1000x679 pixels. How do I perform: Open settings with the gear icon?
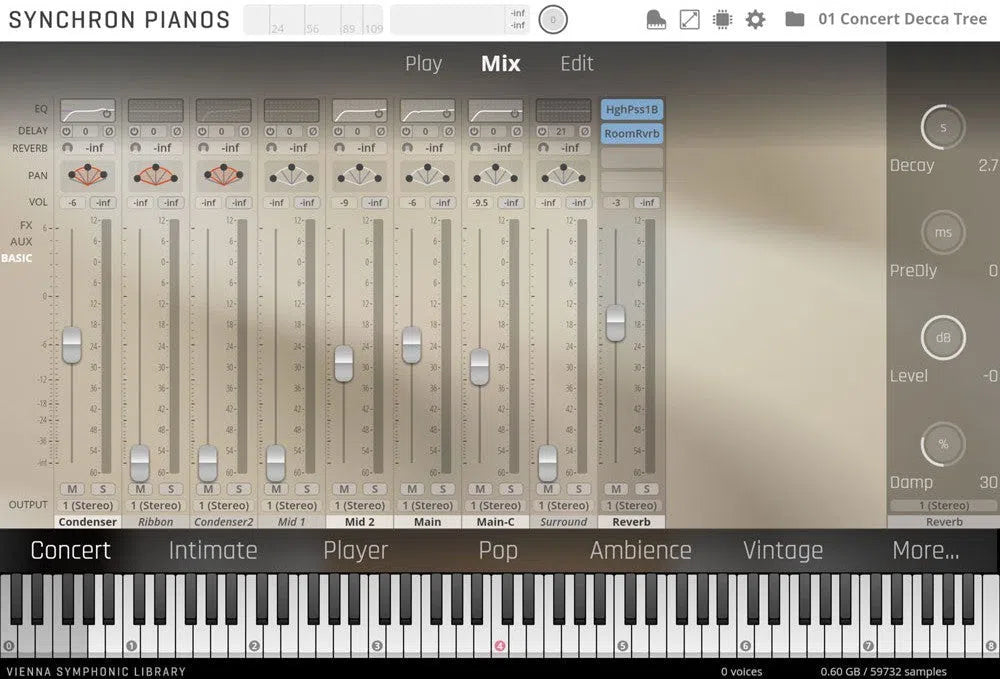(755, 19)
